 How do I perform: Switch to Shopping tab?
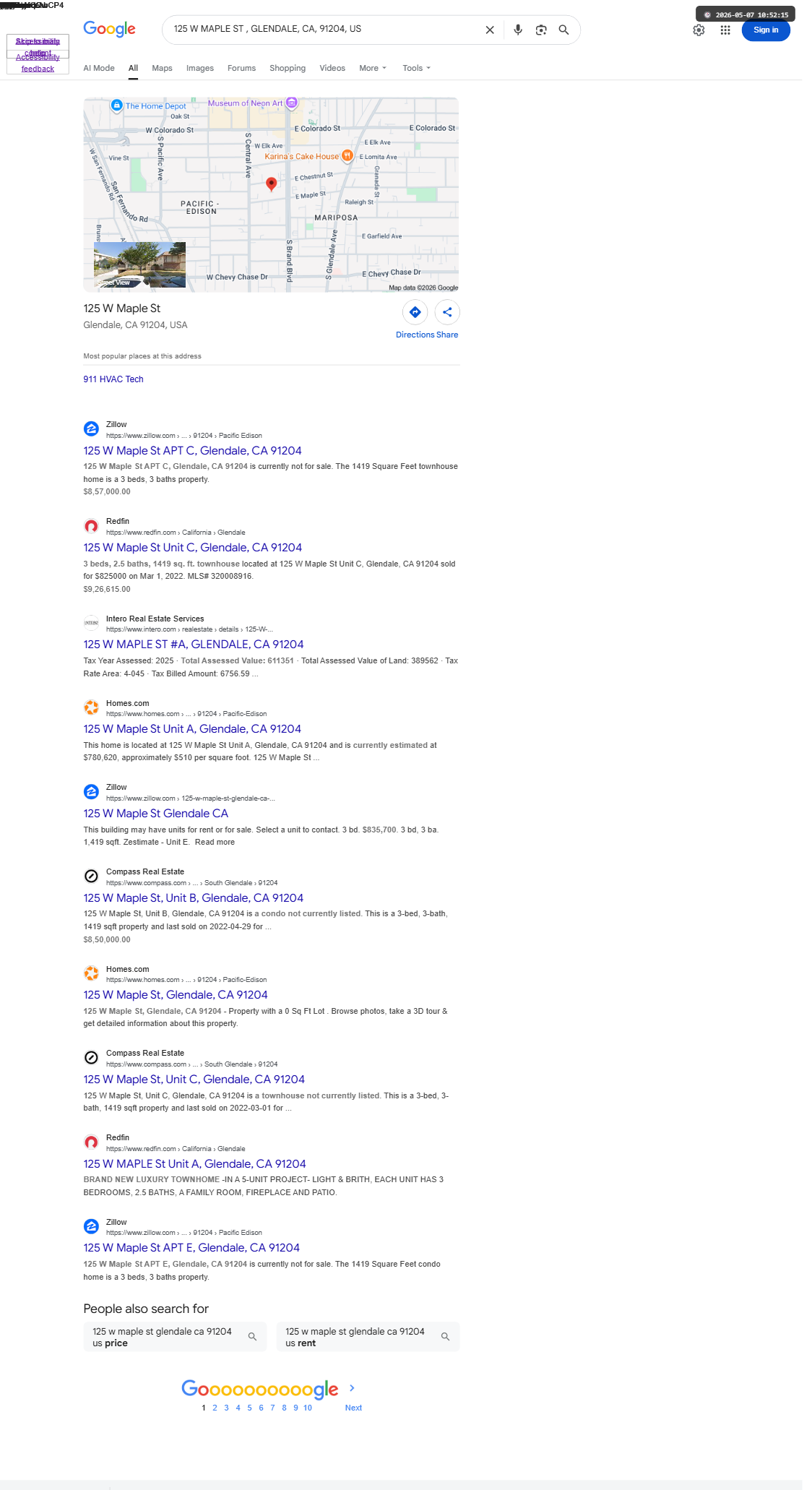click(288, 68)
